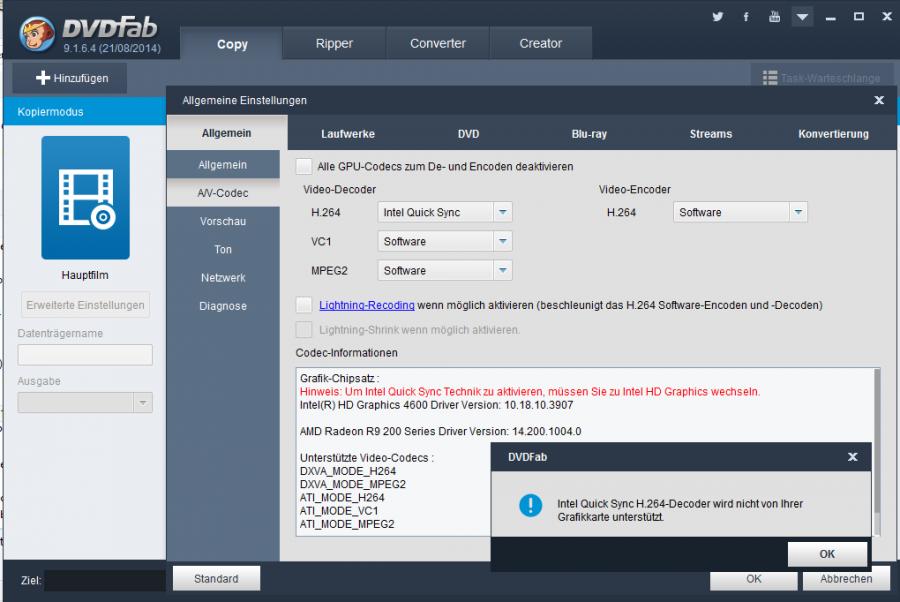The width and height of the screenshot is (900, 602).
Task: Click the Abbrechen button
Action: point(846,579)
